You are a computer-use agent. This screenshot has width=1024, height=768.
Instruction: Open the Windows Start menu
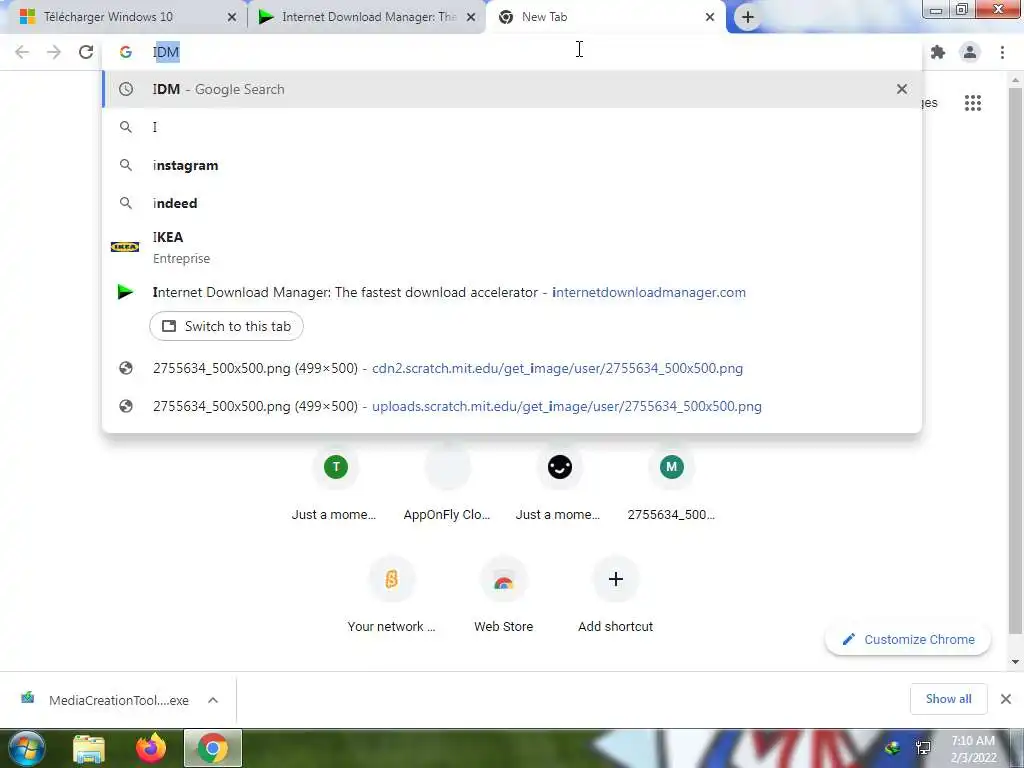(27, 748)
